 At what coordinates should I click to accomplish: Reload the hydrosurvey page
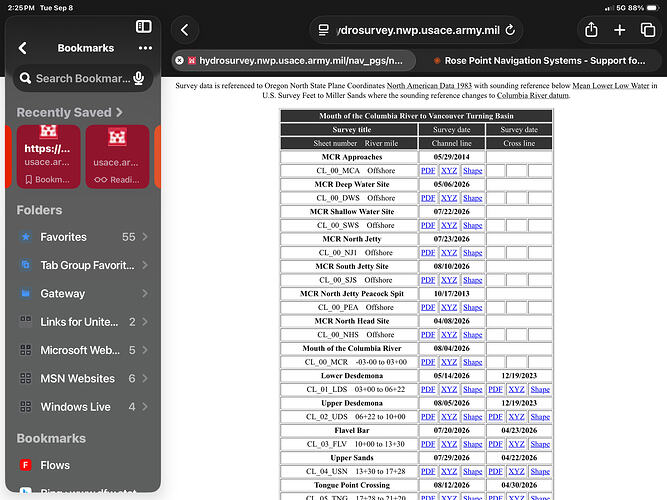510,30
